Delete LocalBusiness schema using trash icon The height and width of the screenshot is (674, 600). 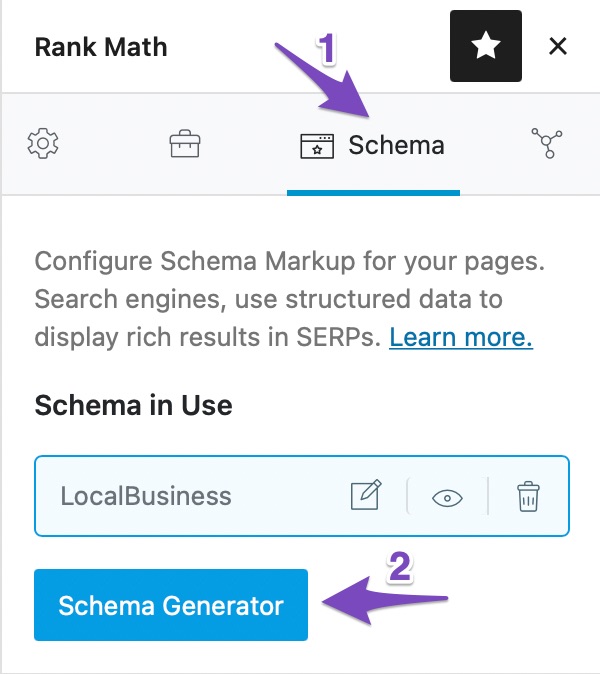527,496
